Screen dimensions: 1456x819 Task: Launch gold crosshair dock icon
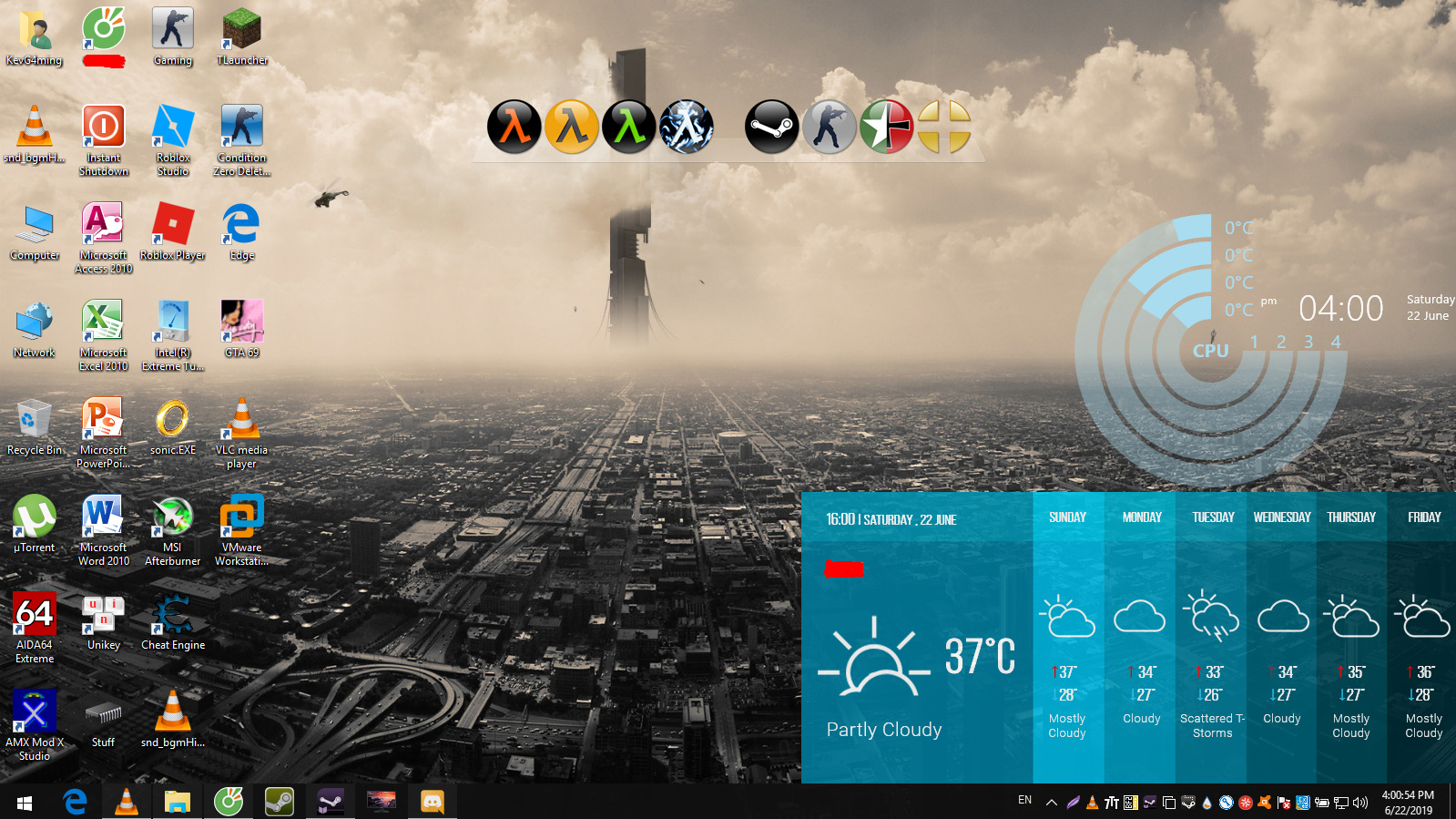(944, 127)
